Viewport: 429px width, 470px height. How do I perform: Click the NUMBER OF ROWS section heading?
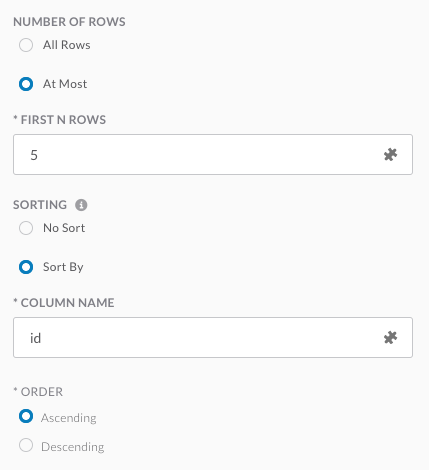pos(69,22)
